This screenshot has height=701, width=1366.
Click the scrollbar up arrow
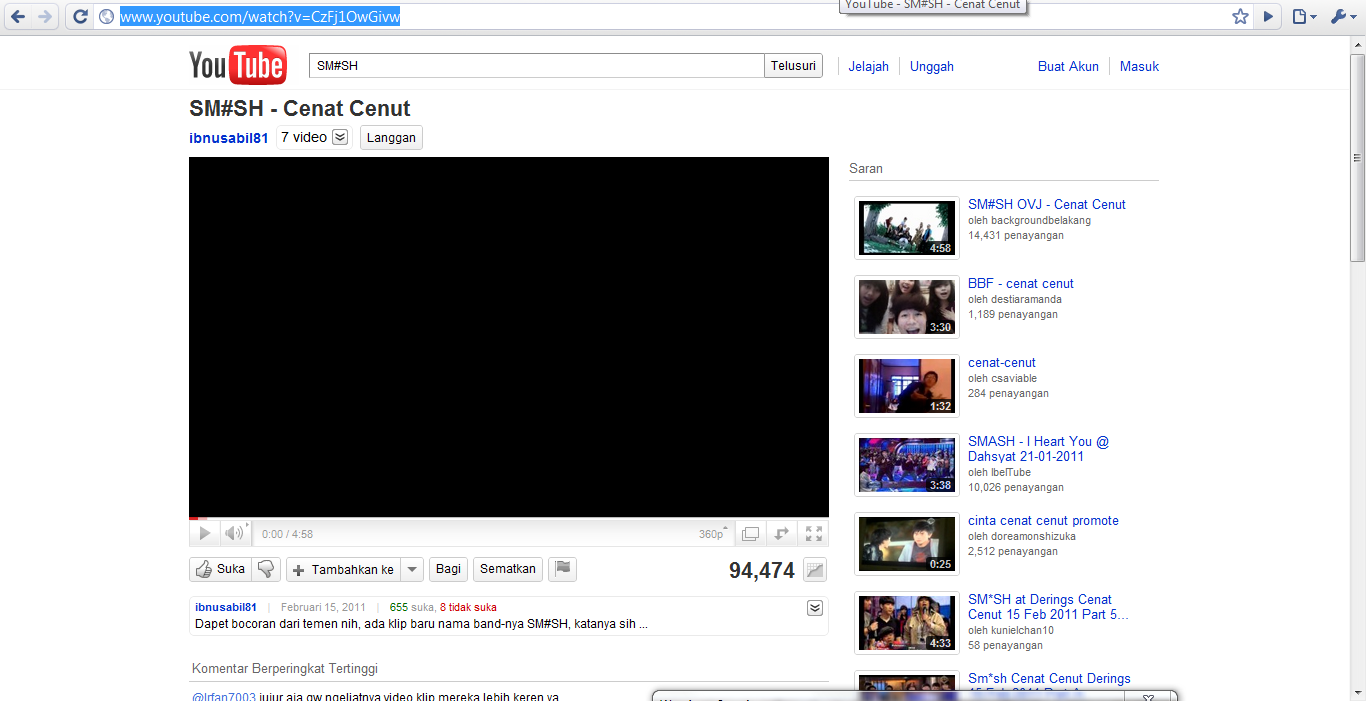[x=1357, y=45]
